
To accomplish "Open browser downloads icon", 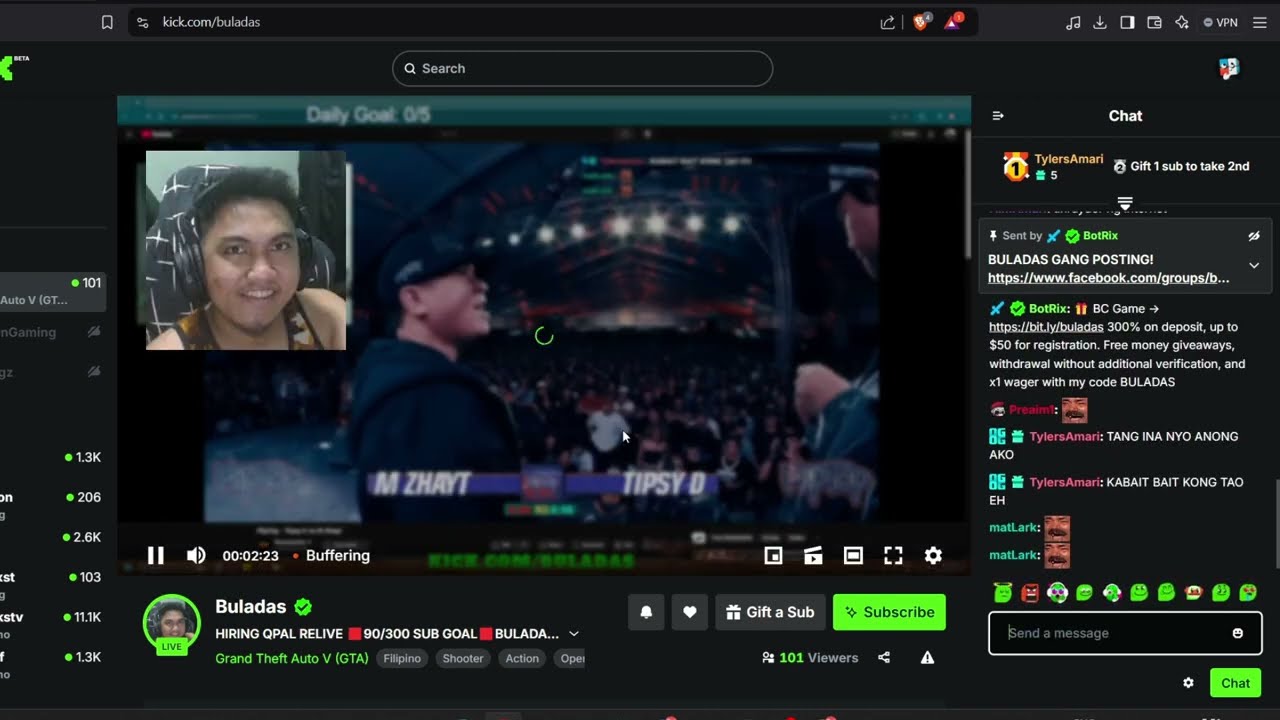I will tap(1100, 22).
